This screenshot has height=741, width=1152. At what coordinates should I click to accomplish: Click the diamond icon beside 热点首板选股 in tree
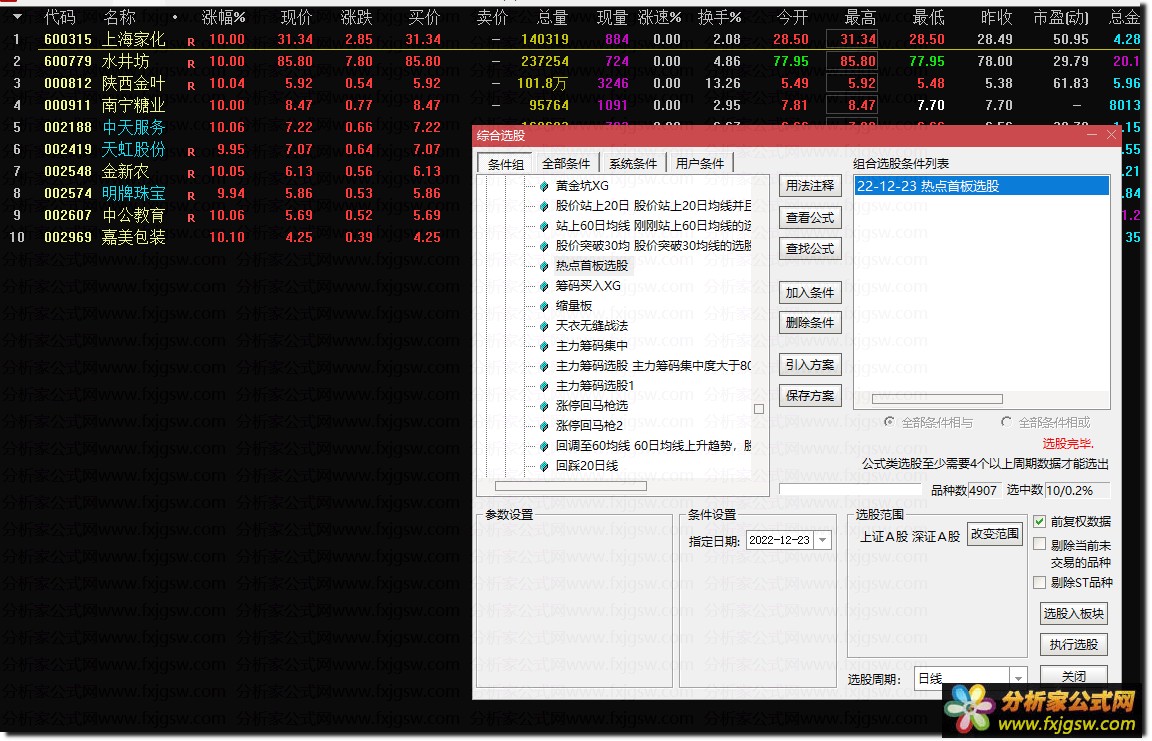[x=544, y=266]
